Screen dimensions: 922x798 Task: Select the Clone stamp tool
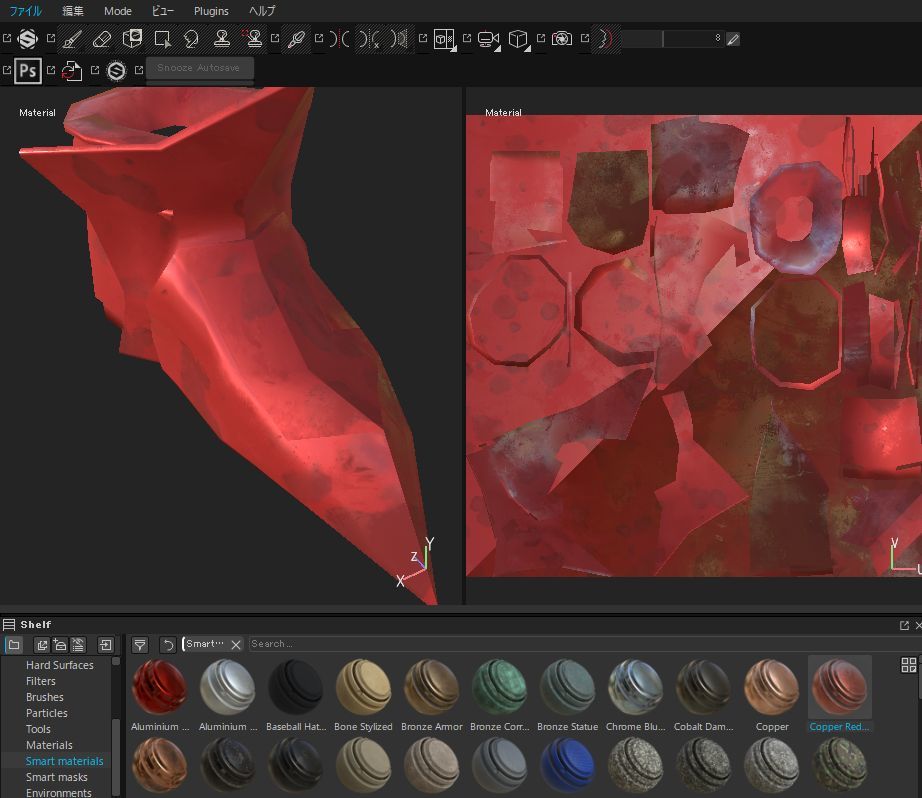point(222,39)
